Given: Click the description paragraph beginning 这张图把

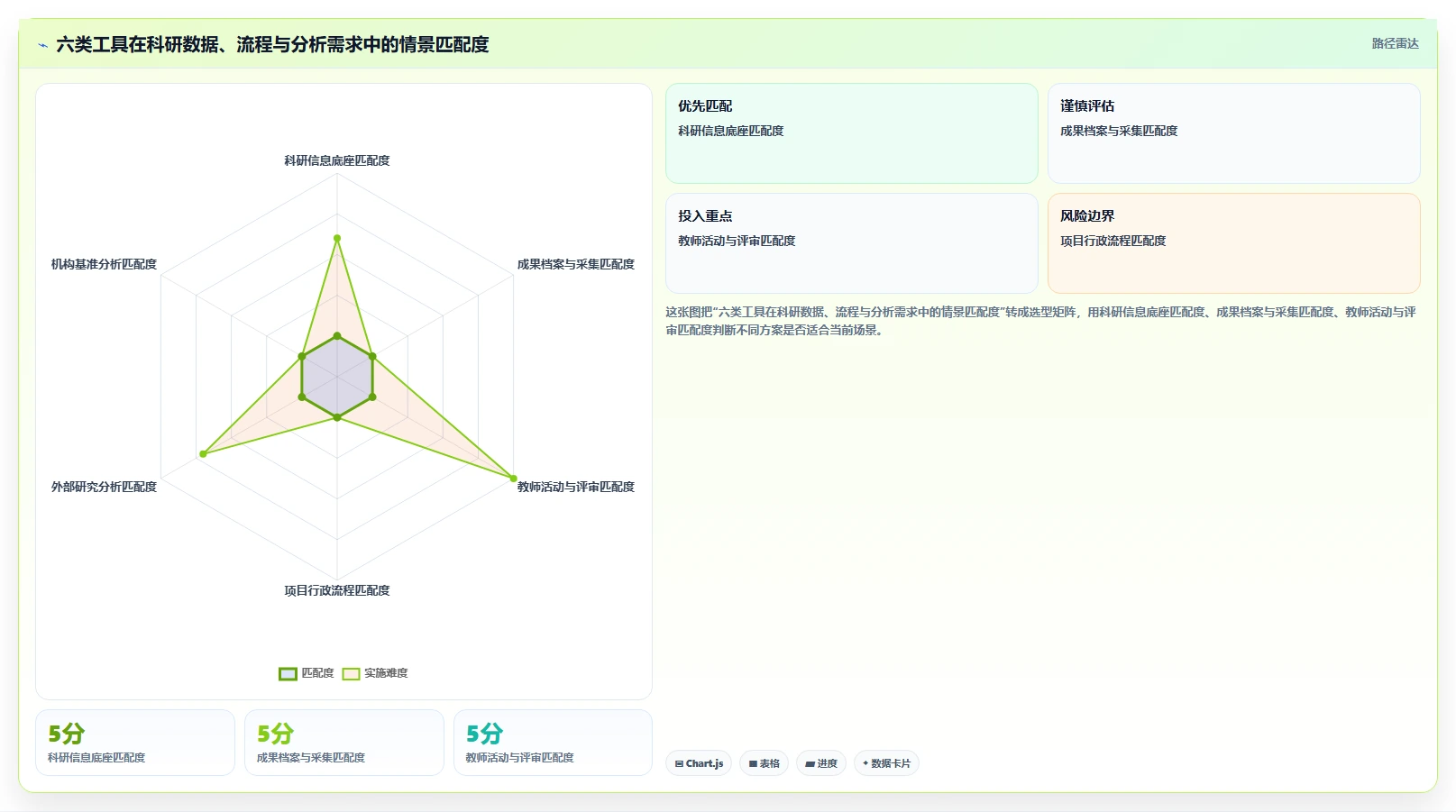Looking at the screenshot, I should (1041, 321).
